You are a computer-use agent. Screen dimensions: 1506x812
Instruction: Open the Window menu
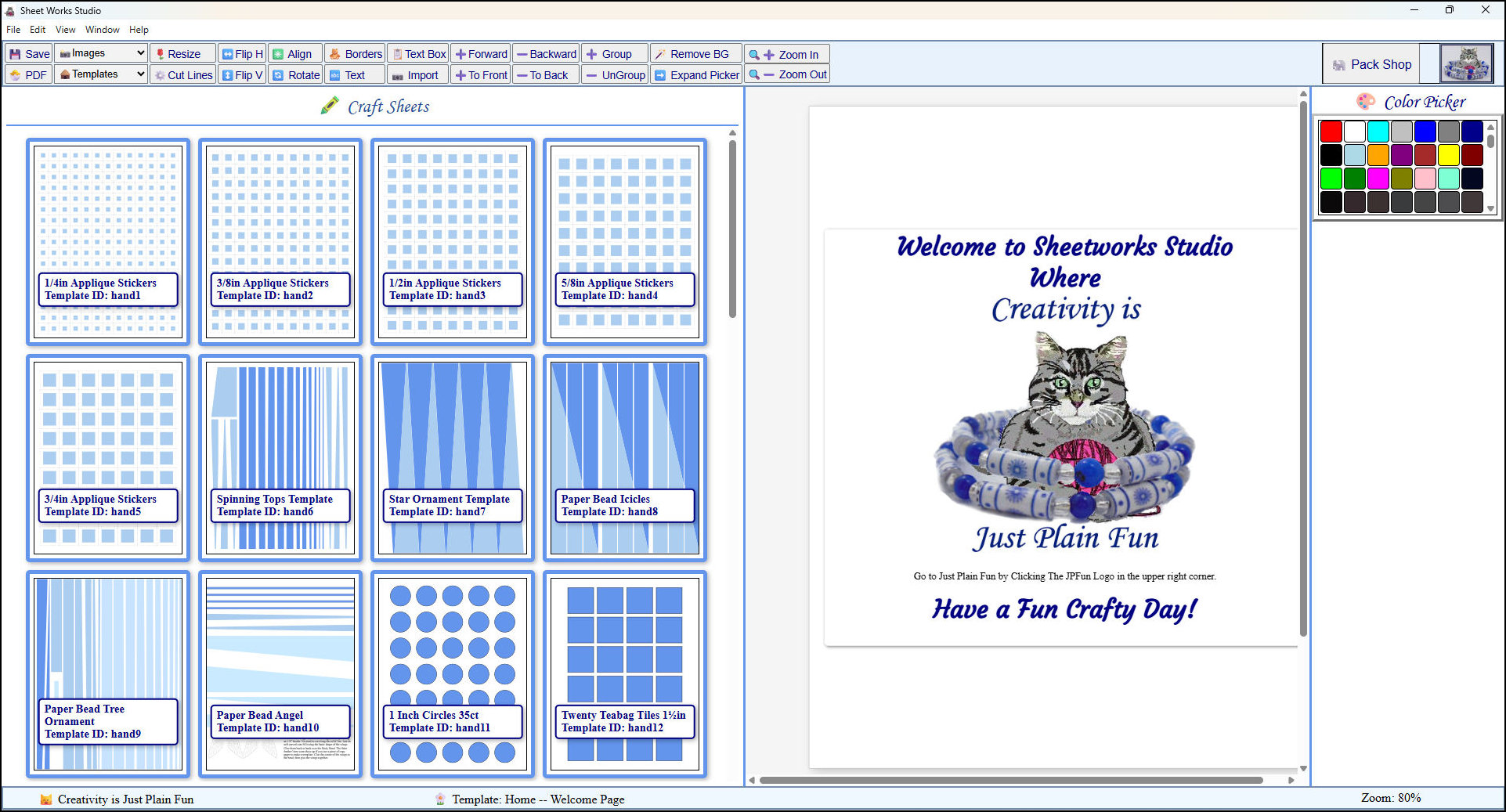pyautogui.click(x=102, y=29)
